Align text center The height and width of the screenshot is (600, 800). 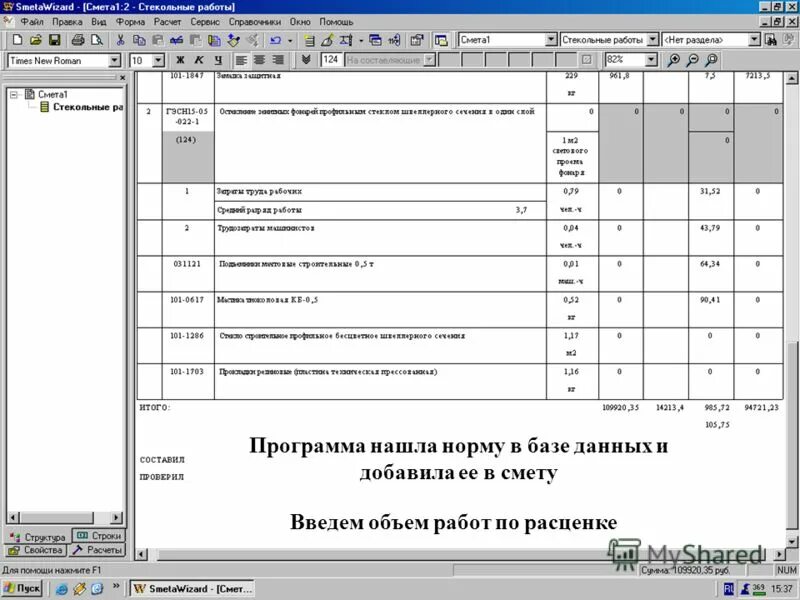pos(260,60)
